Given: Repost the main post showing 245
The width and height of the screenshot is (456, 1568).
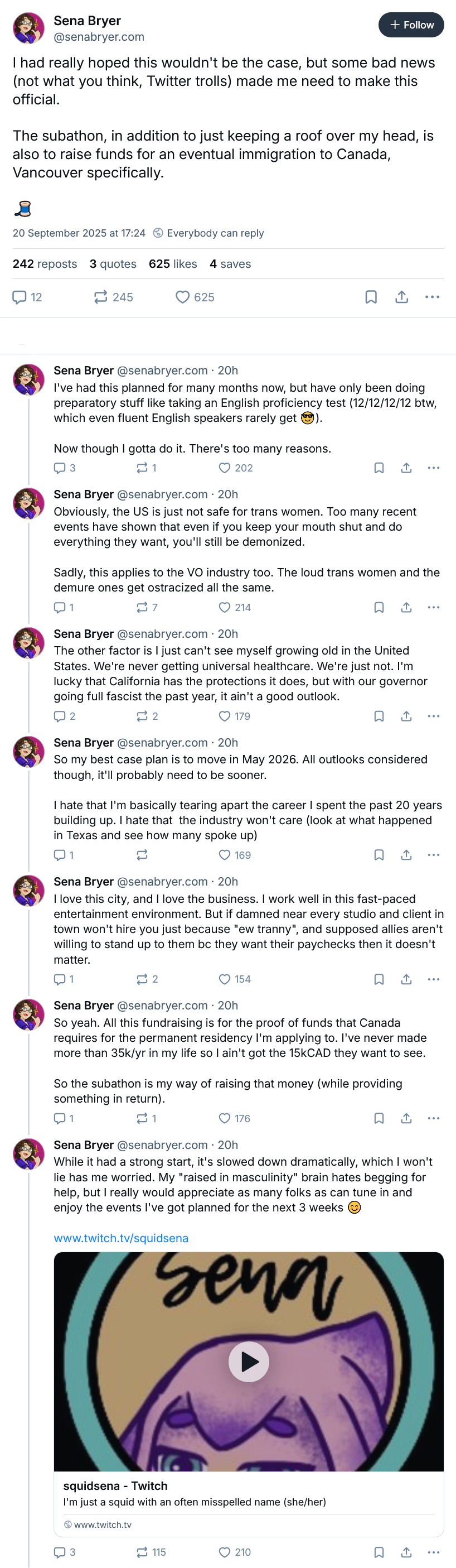Looking at the screenshot, I should pyautogui.click(x=113, y=297).
